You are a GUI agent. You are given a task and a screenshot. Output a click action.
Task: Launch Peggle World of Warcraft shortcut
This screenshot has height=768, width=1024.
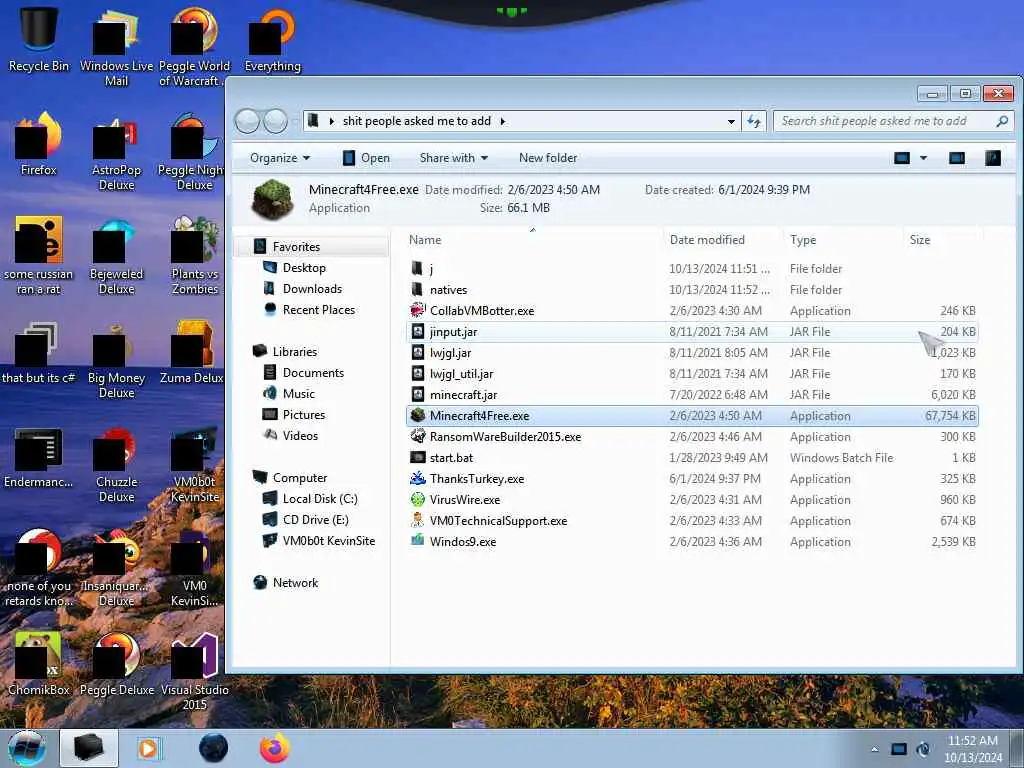[194, 47]
